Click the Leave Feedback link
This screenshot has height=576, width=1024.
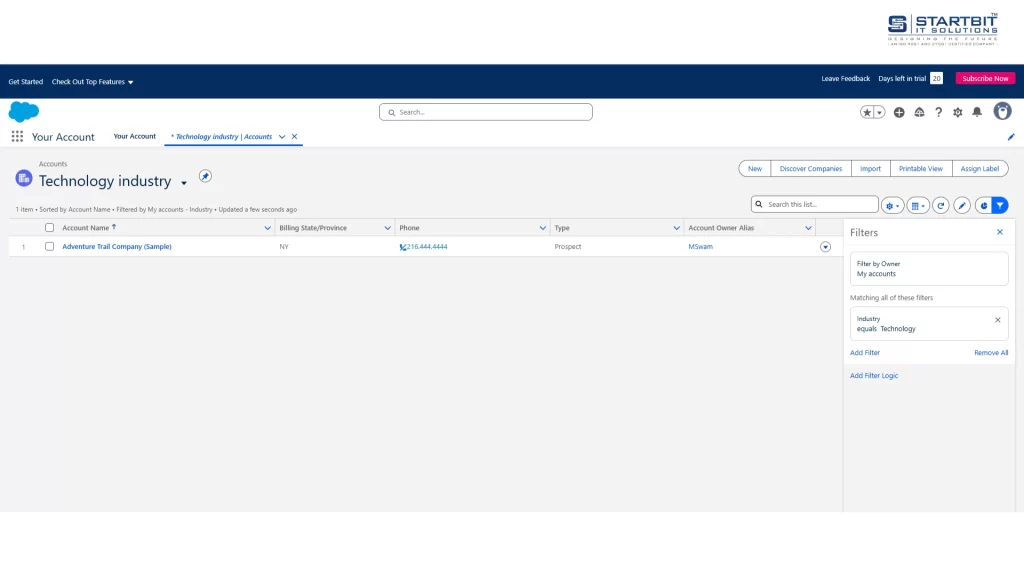[x=845, y=78]
